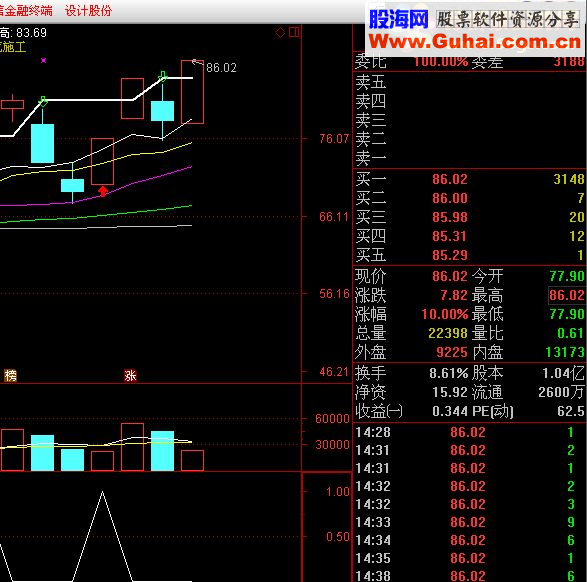Select the 14:35 trade tick row
This screenshot has height=582, width=587.
tap(469, 558)
